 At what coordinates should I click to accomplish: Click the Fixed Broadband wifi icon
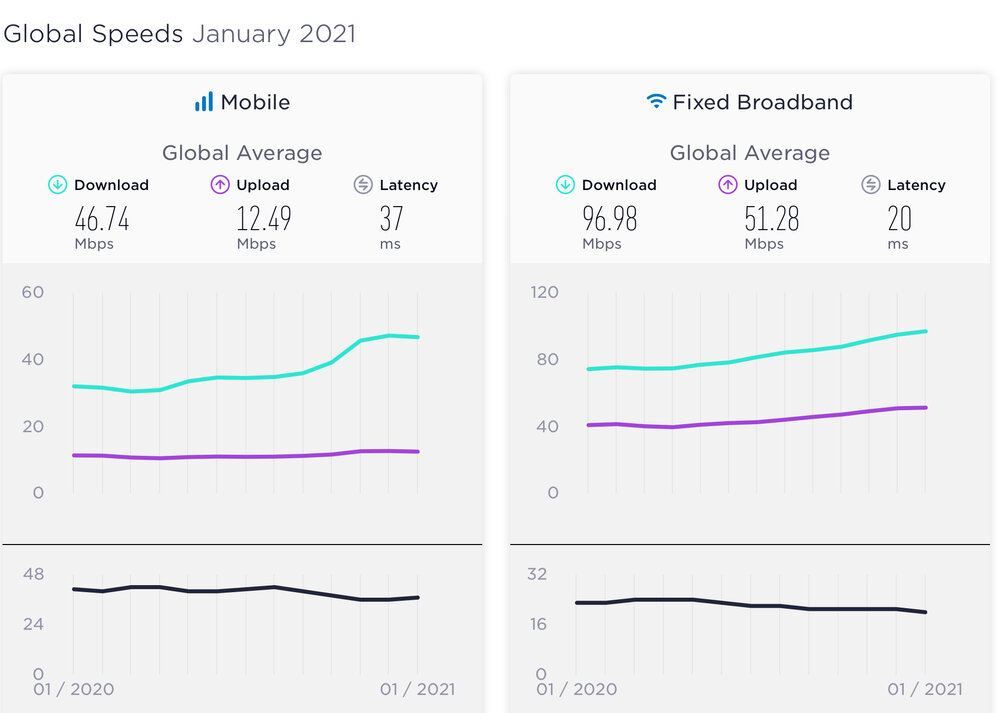(x=656, y=102)
